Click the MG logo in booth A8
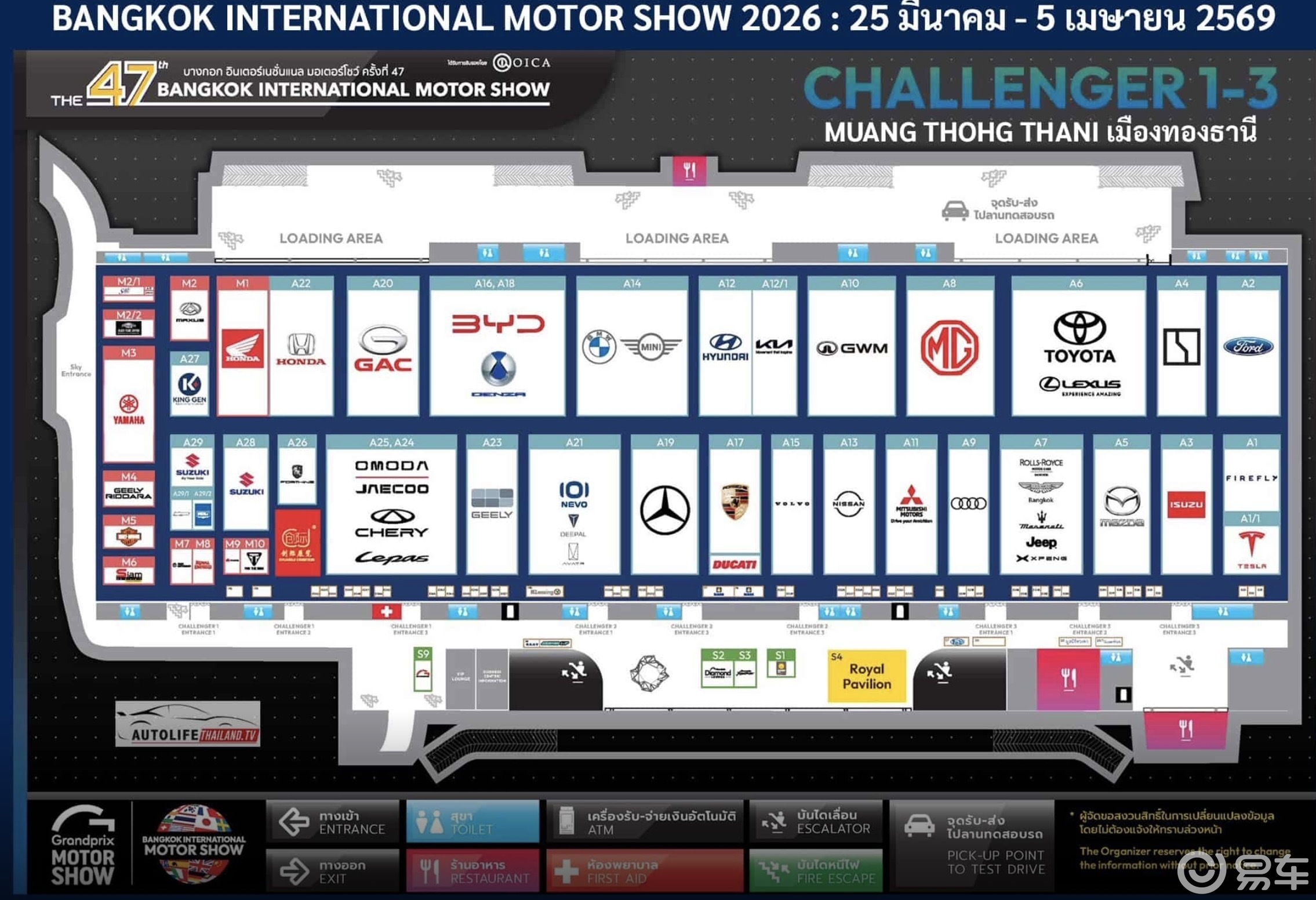The height and width of the screenshot is (900, 1316). click(x=949, y=348)
